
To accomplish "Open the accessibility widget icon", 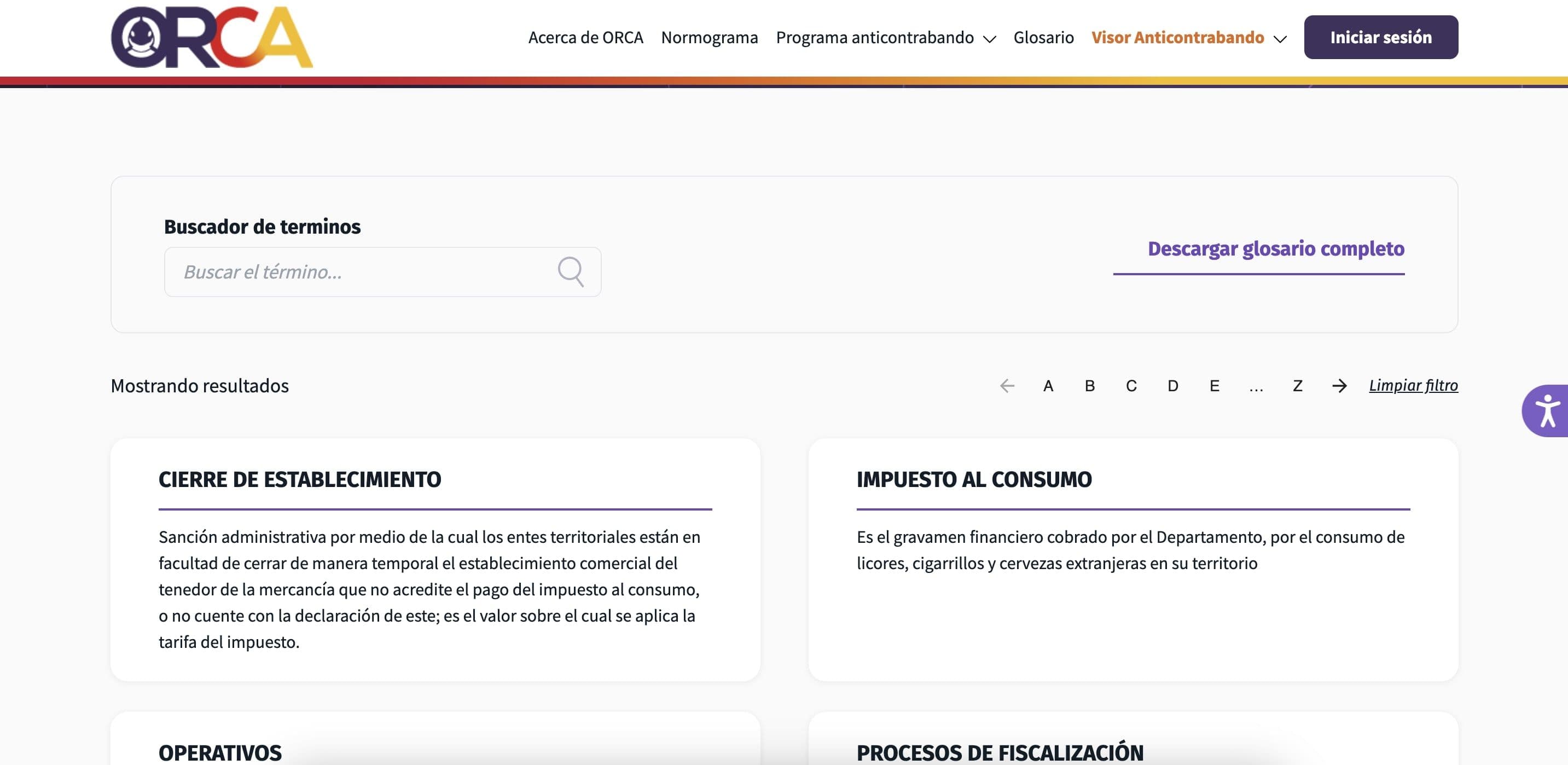I will pos(1546,411).
